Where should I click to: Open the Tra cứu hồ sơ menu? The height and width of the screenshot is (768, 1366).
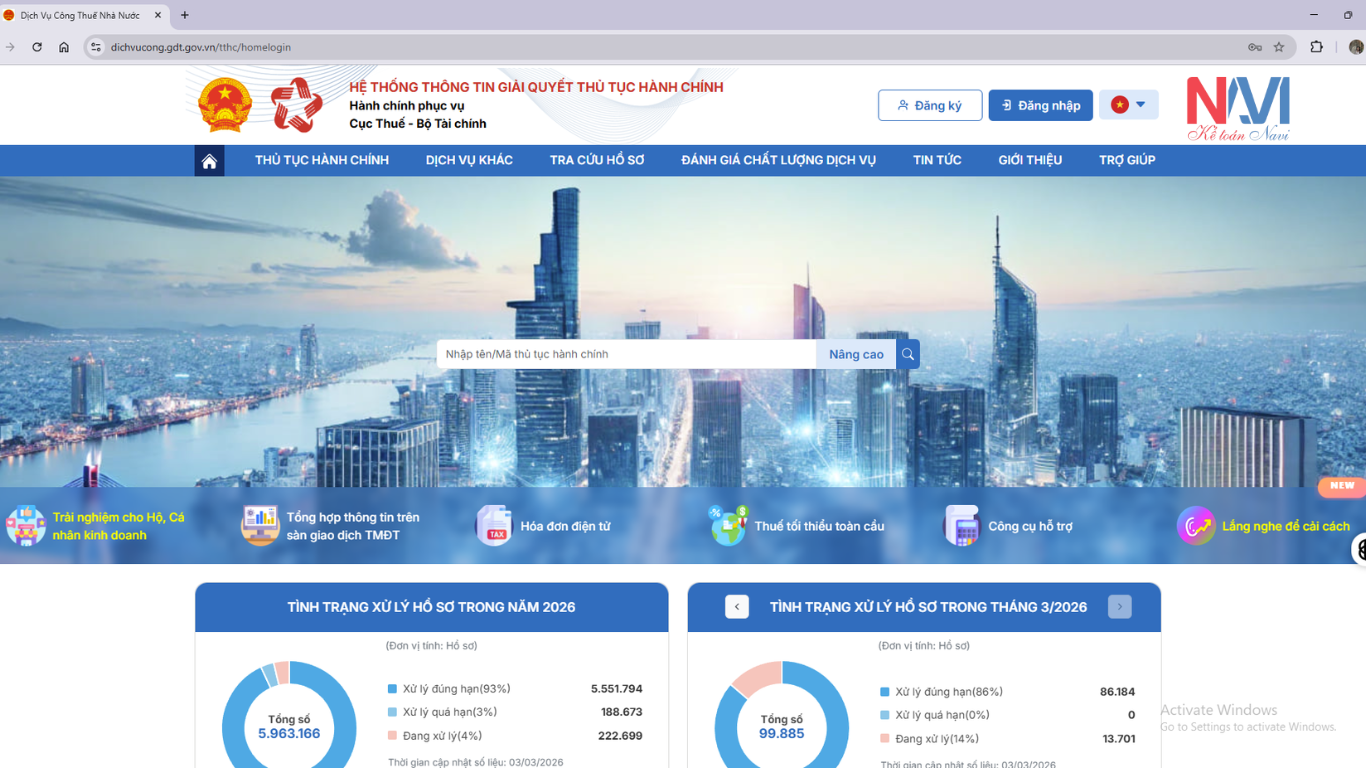[x=597, y=160]
